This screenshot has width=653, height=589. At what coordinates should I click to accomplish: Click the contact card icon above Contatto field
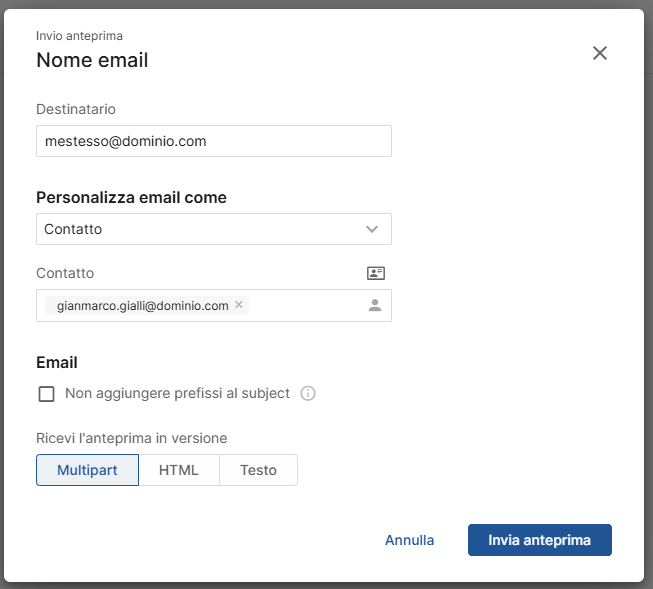376,273
